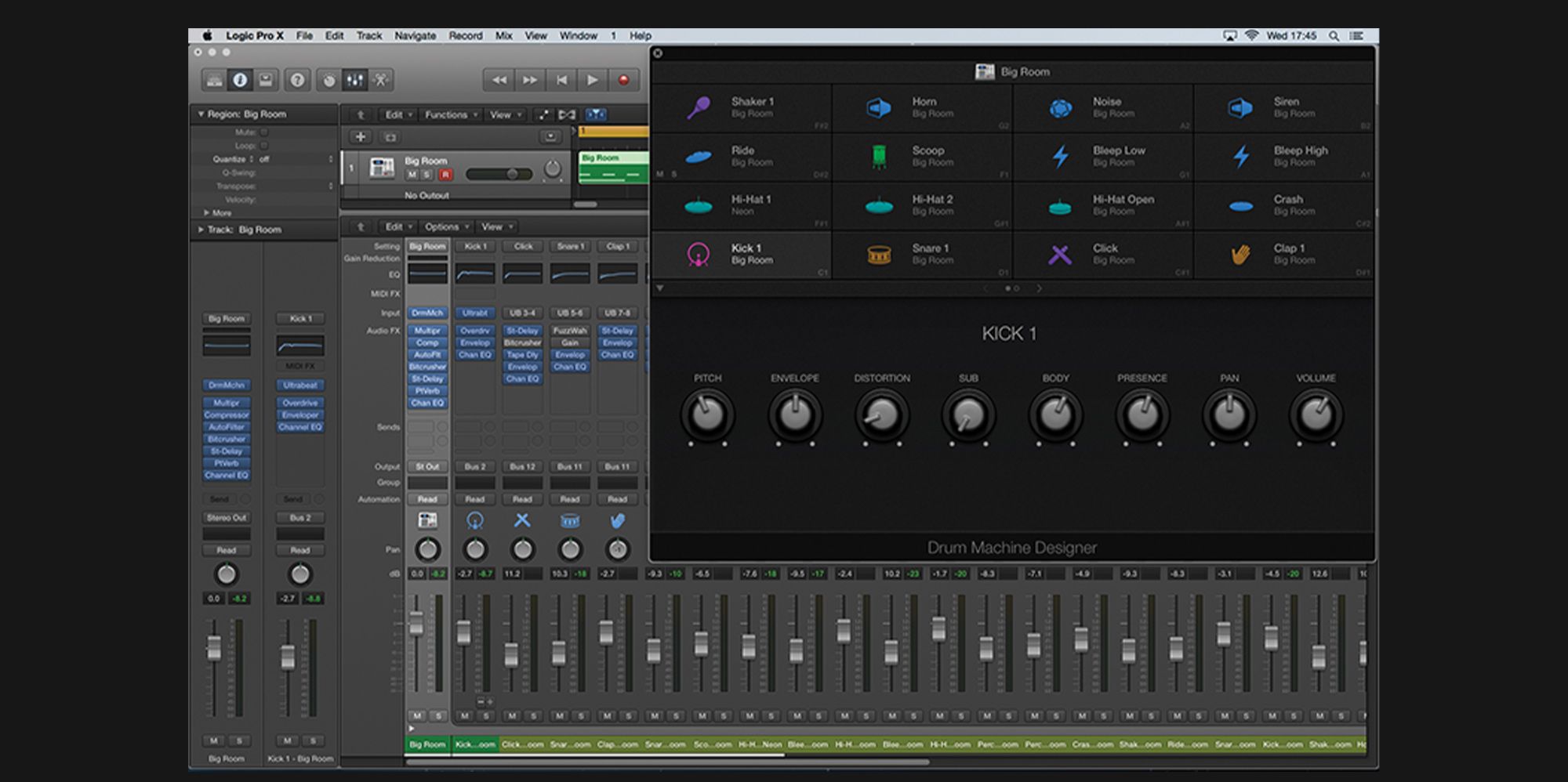
Task: Collapse the Region: Big Room section
Action: click(x=201, y=114)
